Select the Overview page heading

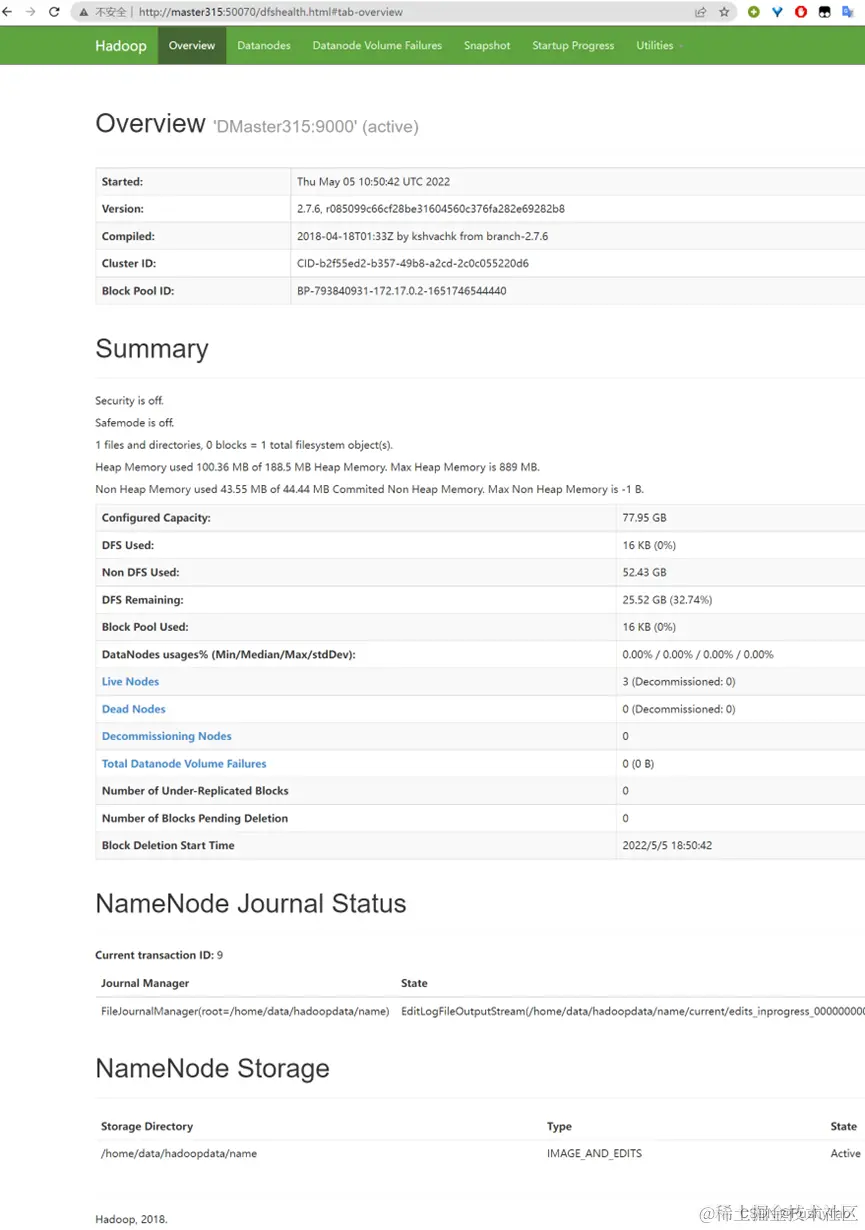pos(257,124)
